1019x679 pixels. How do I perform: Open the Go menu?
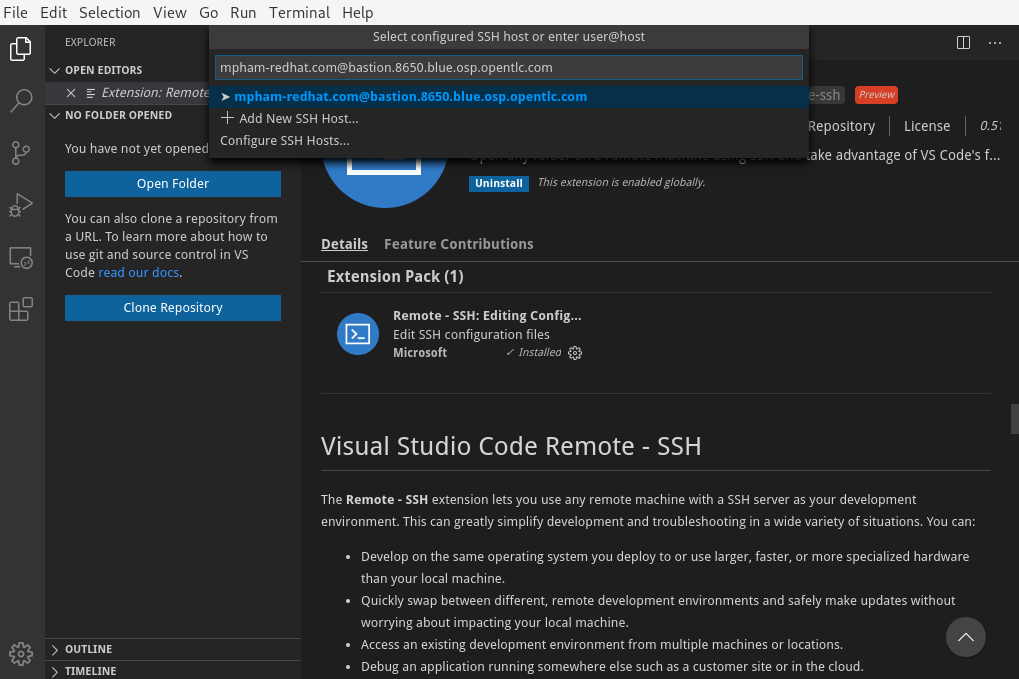tap(208, 12)
